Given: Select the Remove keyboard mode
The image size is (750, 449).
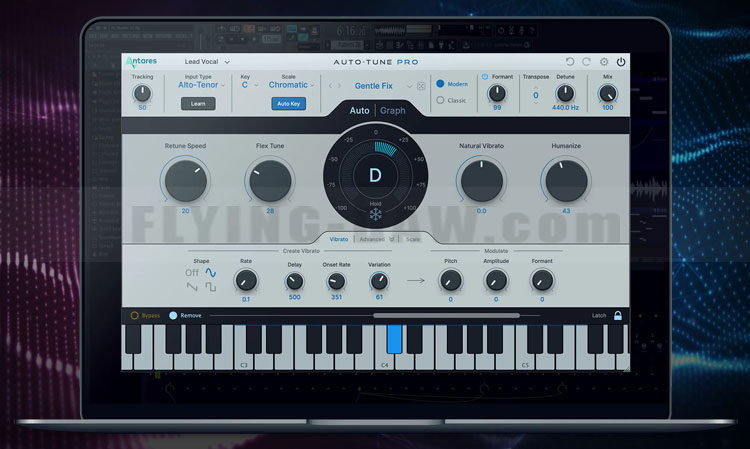Looking at the screenshot, I should [173, 316].
